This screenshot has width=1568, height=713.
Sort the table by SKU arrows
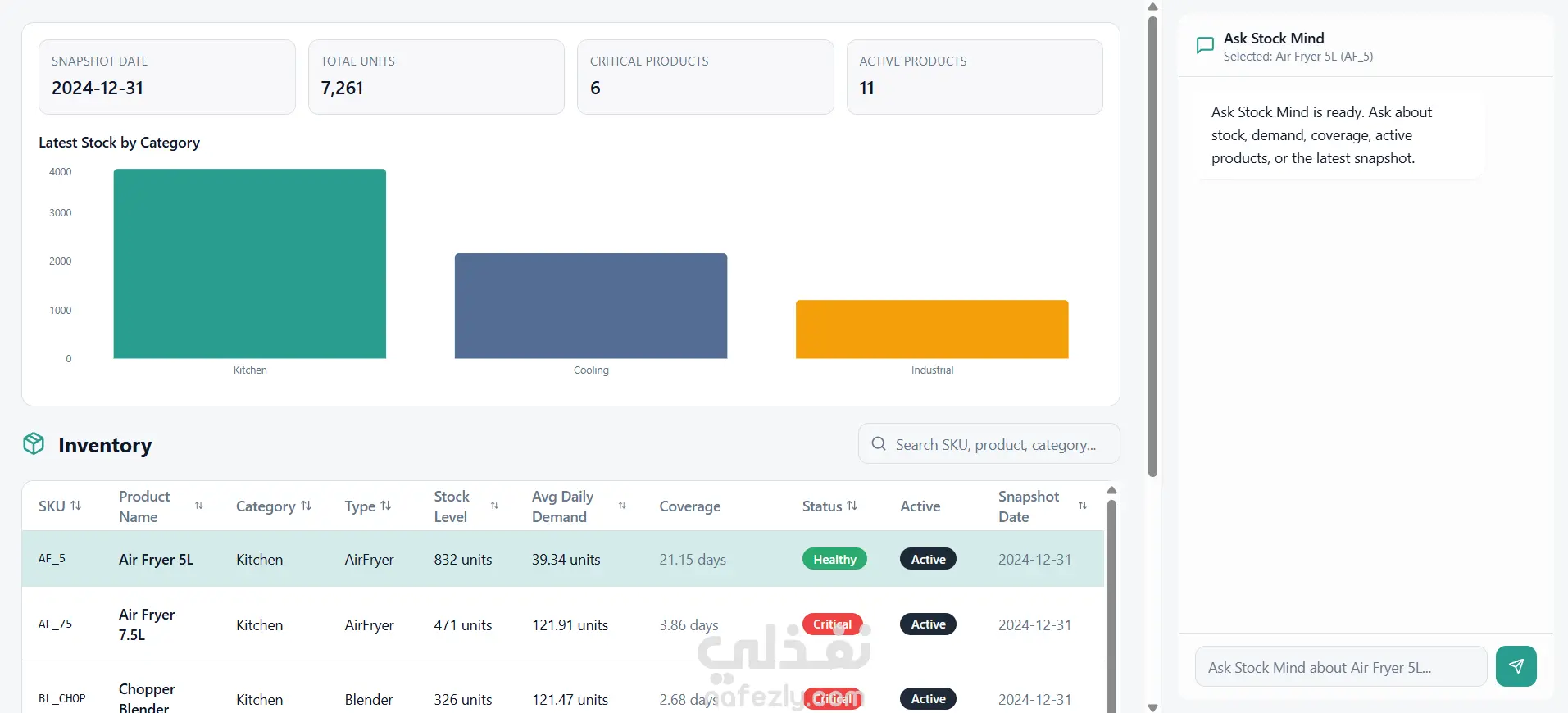tap(76, 506)
